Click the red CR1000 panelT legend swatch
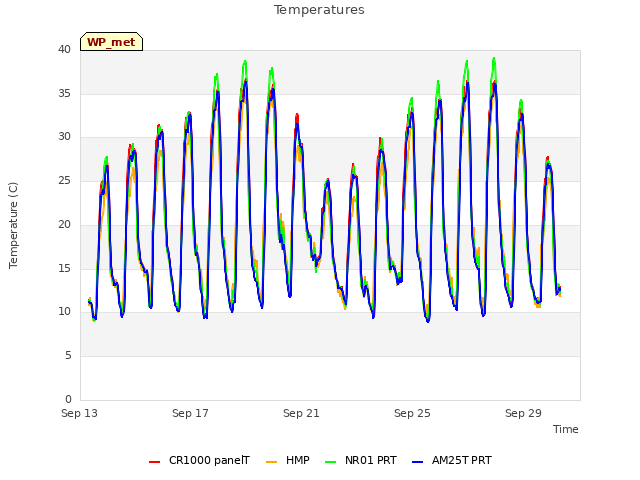This screenshot has height=480, width=640. pyautogui.click(x=155, y=462)
